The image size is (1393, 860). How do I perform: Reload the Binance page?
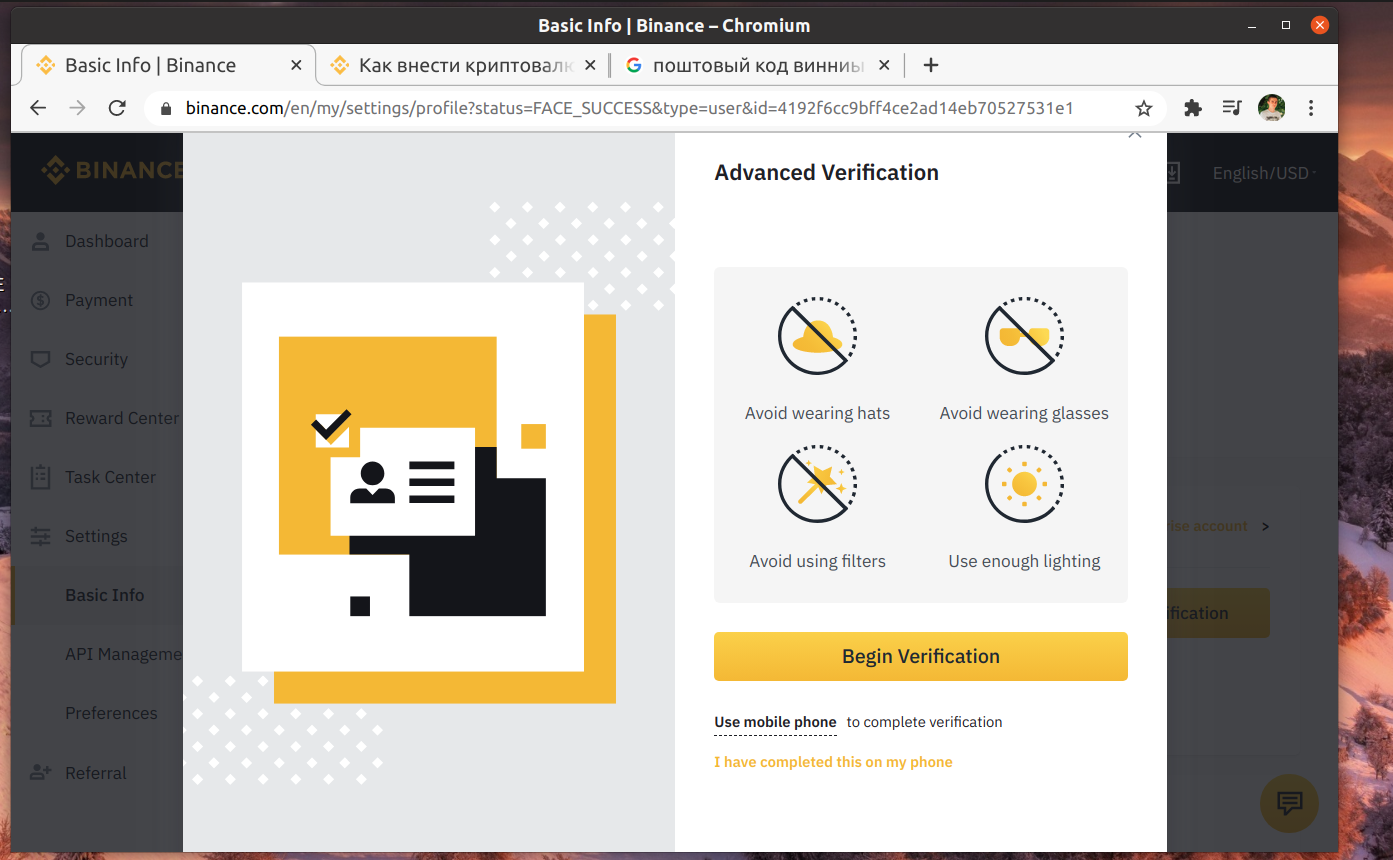(x=117, y=108)
